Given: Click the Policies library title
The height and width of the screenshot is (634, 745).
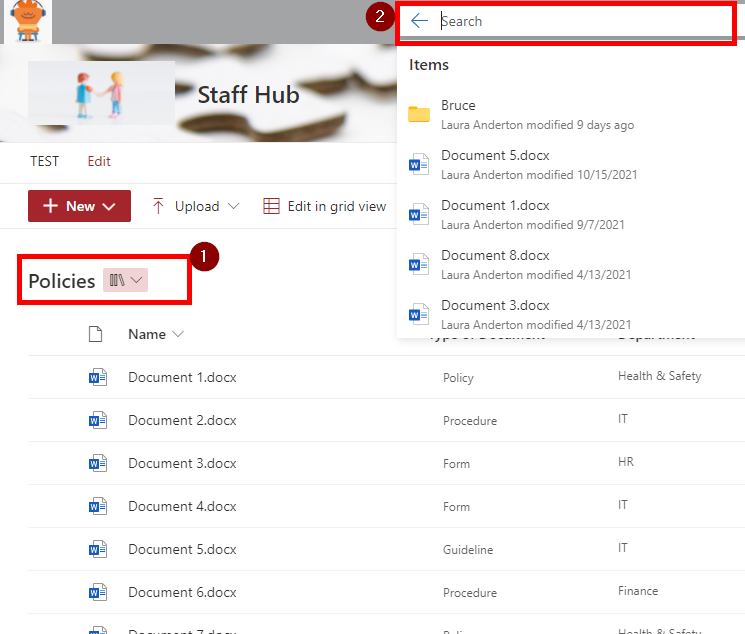Looking at the screenshot, I should tap(62, 281).
